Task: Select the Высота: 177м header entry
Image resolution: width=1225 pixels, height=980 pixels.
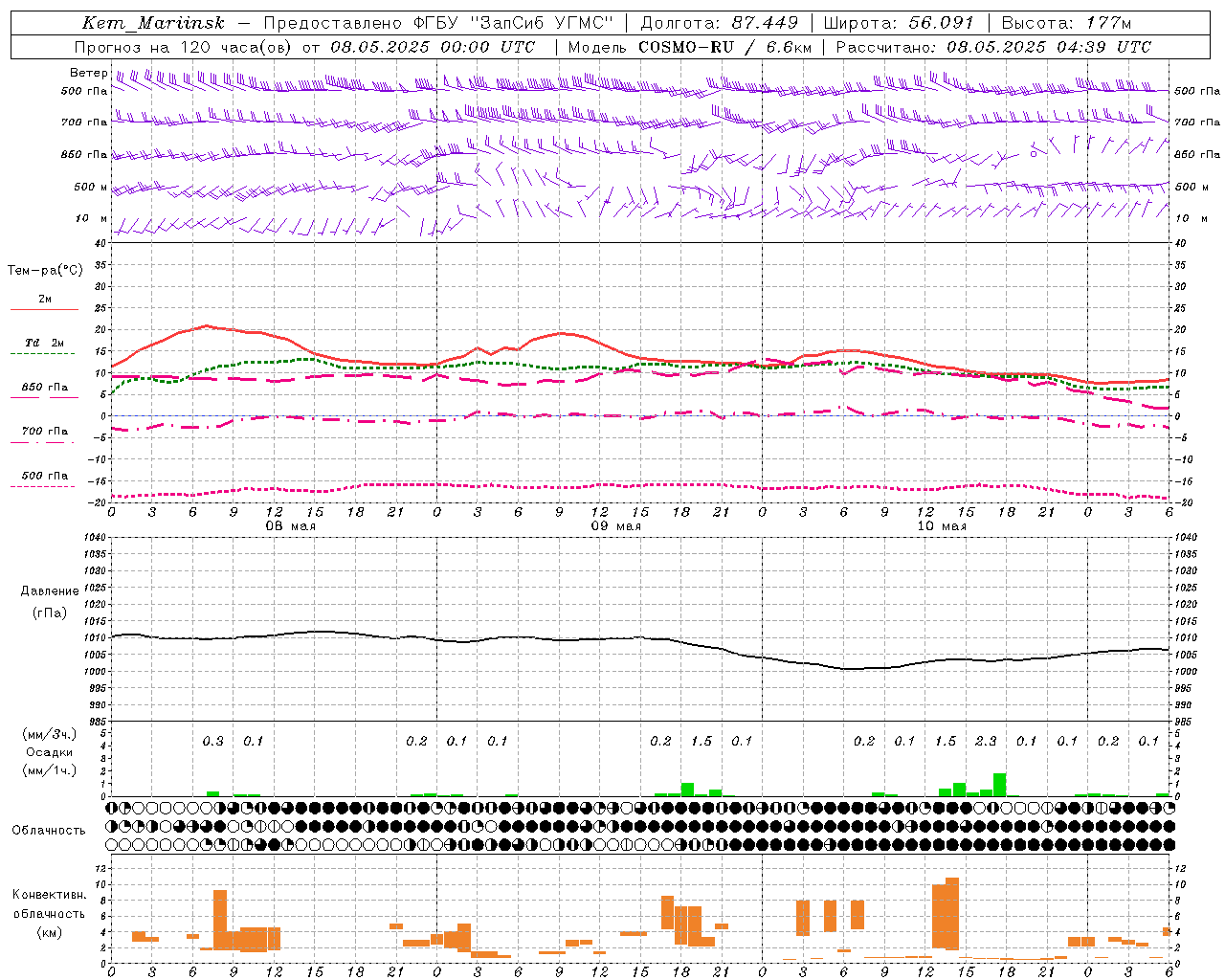Action: [x=1065, y=23]
